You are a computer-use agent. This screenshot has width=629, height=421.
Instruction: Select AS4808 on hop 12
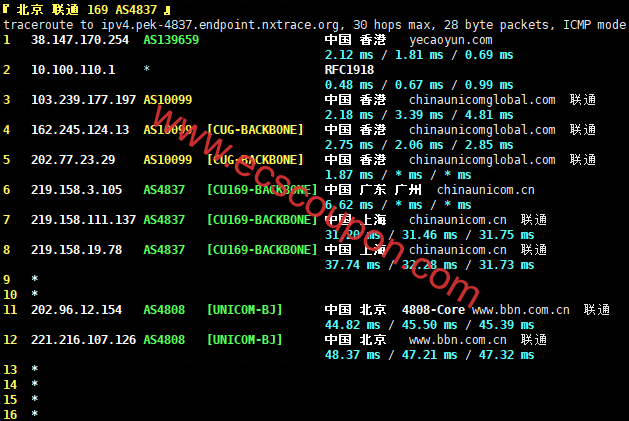pos(164,340)
